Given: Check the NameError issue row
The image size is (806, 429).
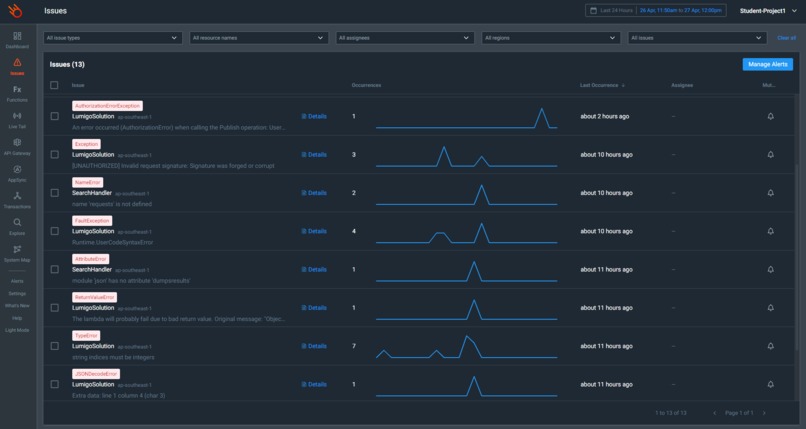Looking at the screenshot, I should [54, 193].
